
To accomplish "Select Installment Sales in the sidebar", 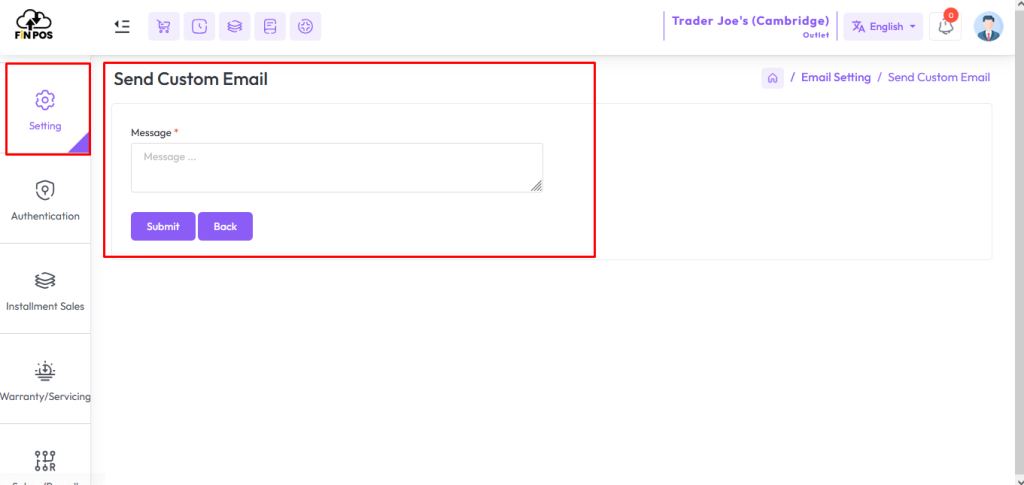I will click(x=45, y=290).
